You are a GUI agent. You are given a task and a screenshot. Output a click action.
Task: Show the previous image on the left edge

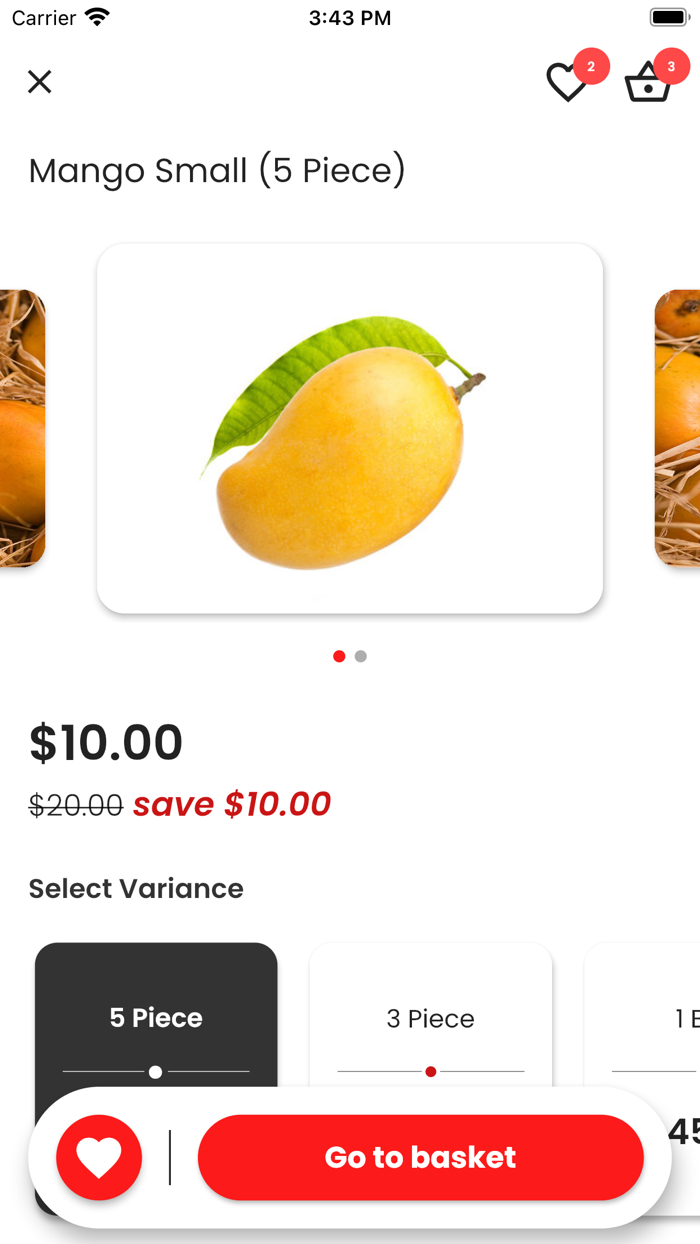tap(22, 428)
